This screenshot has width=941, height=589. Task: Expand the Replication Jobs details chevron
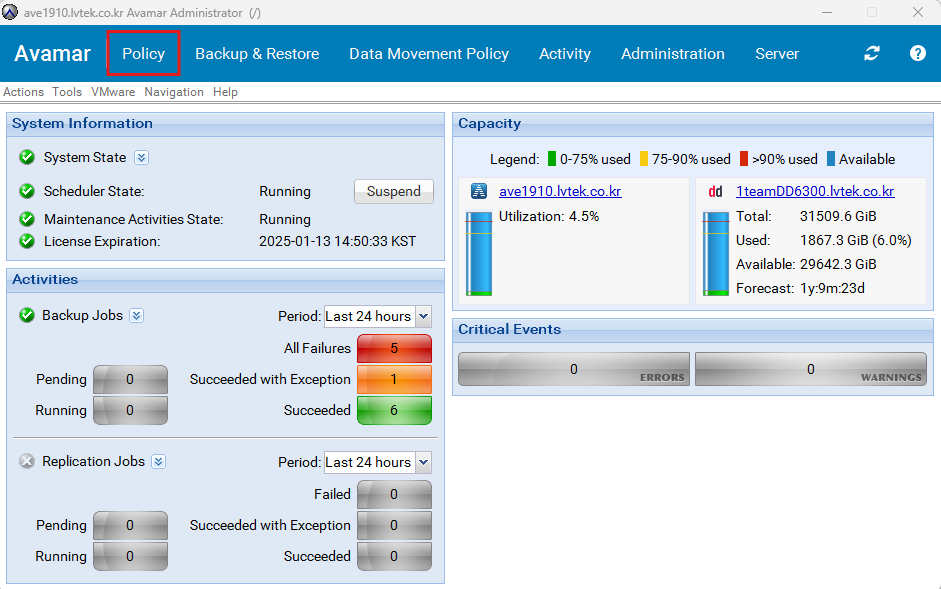tap(158, 462)
